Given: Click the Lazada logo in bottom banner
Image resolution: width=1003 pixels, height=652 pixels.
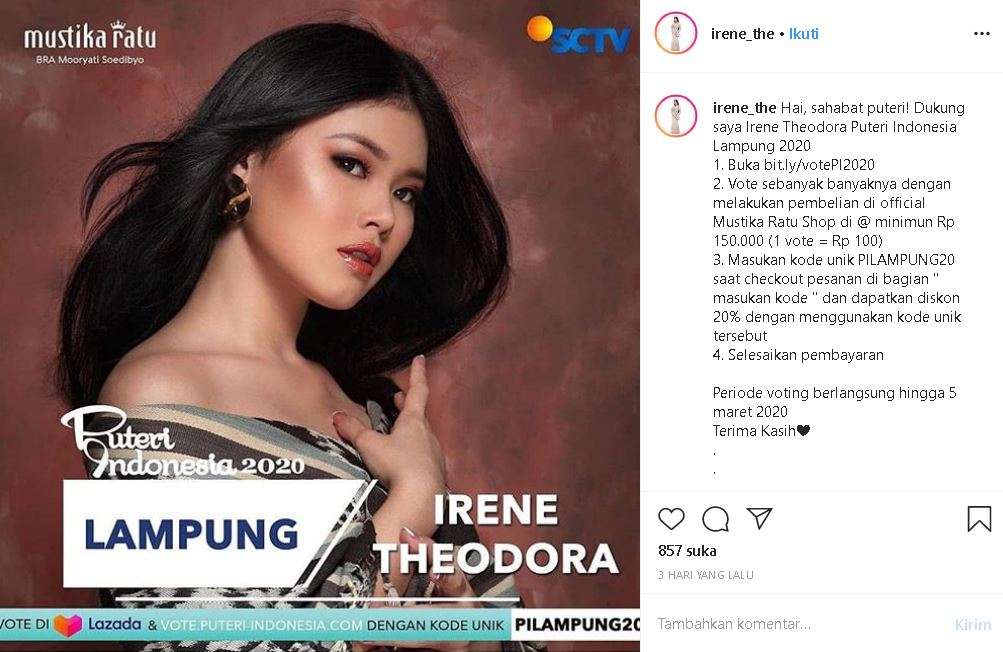Looking at the screenshot, I should (98, 624).
